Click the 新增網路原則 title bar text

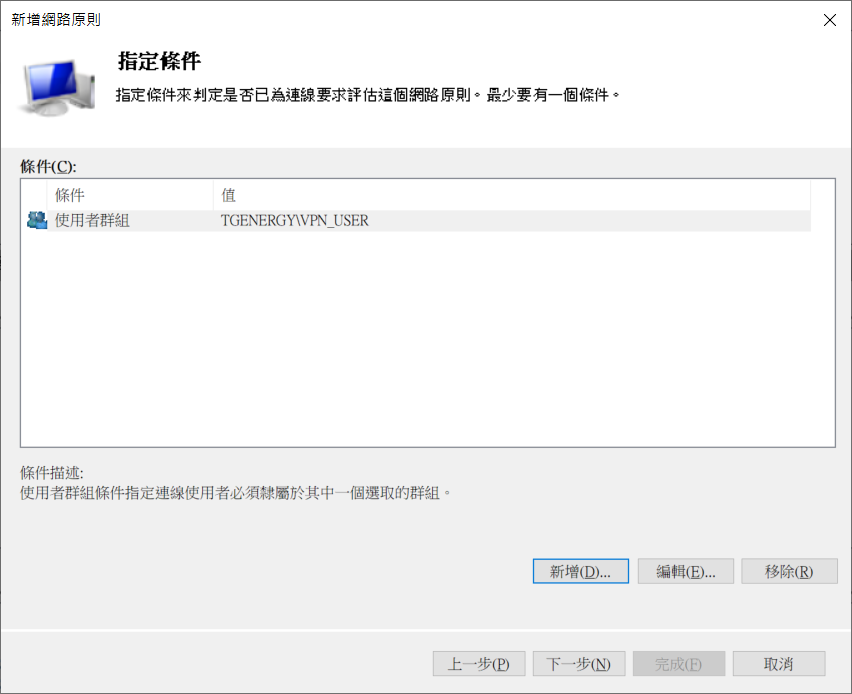click(x=56, y=20)
